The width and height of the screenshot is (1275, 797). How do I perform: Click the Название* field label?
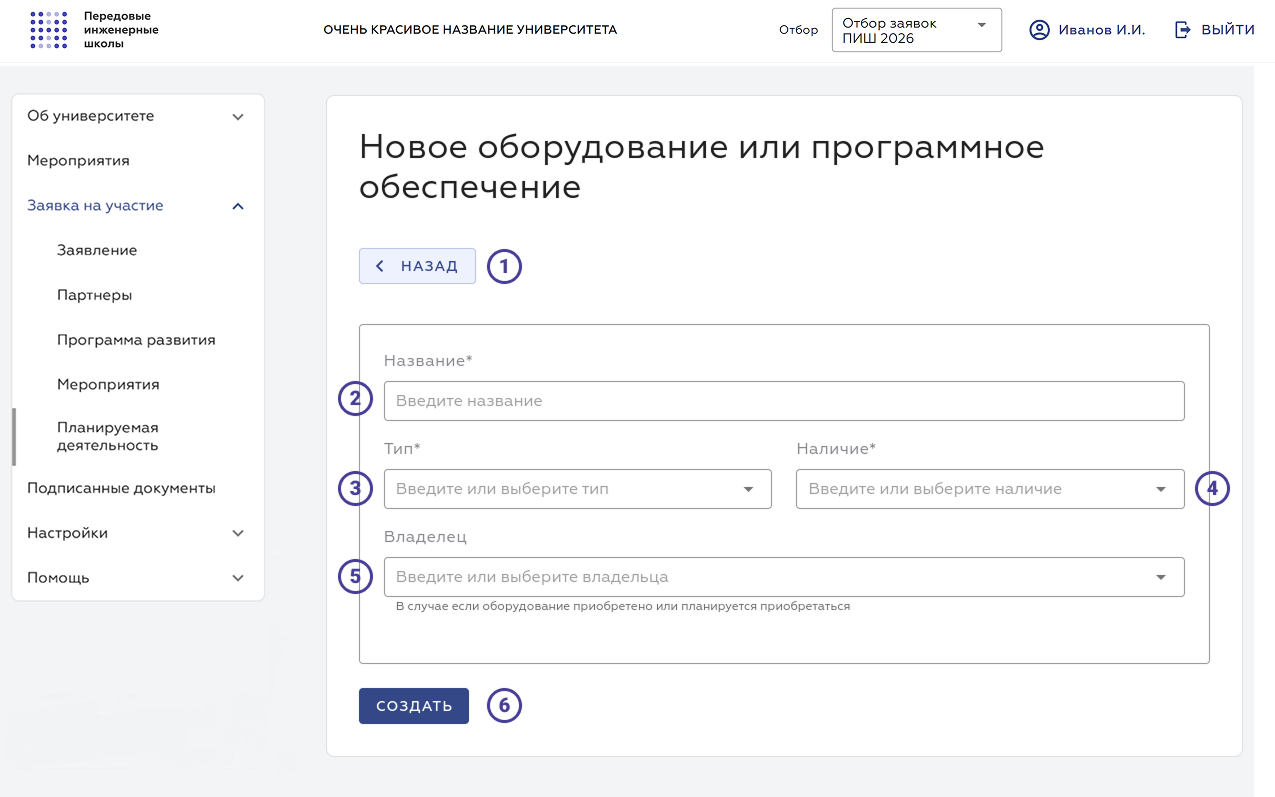(428, 361)
